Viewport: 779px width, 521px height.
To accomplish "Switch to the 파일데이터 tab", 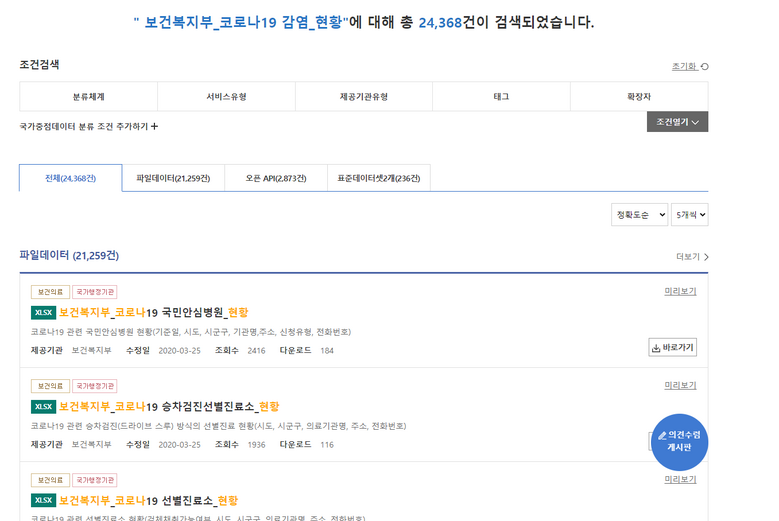I will point(173,178).
